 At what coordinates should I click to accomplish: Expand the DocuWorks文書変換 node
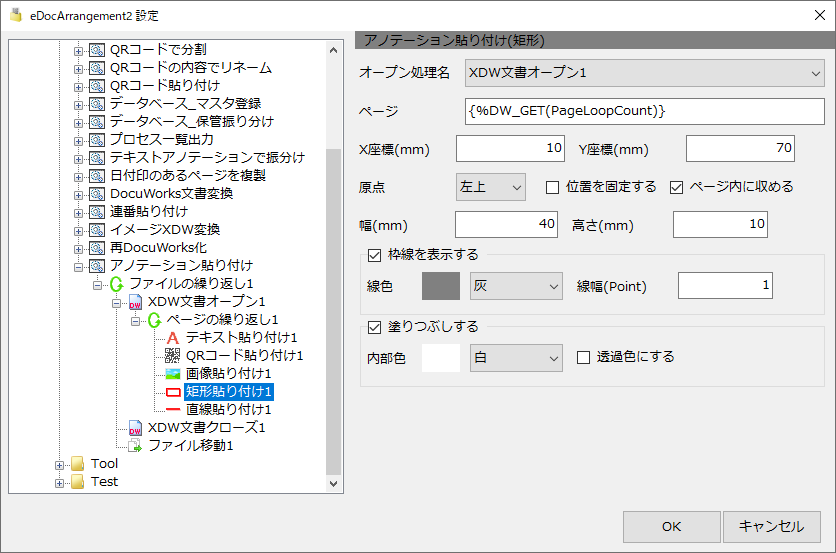(x=78, y=195)
